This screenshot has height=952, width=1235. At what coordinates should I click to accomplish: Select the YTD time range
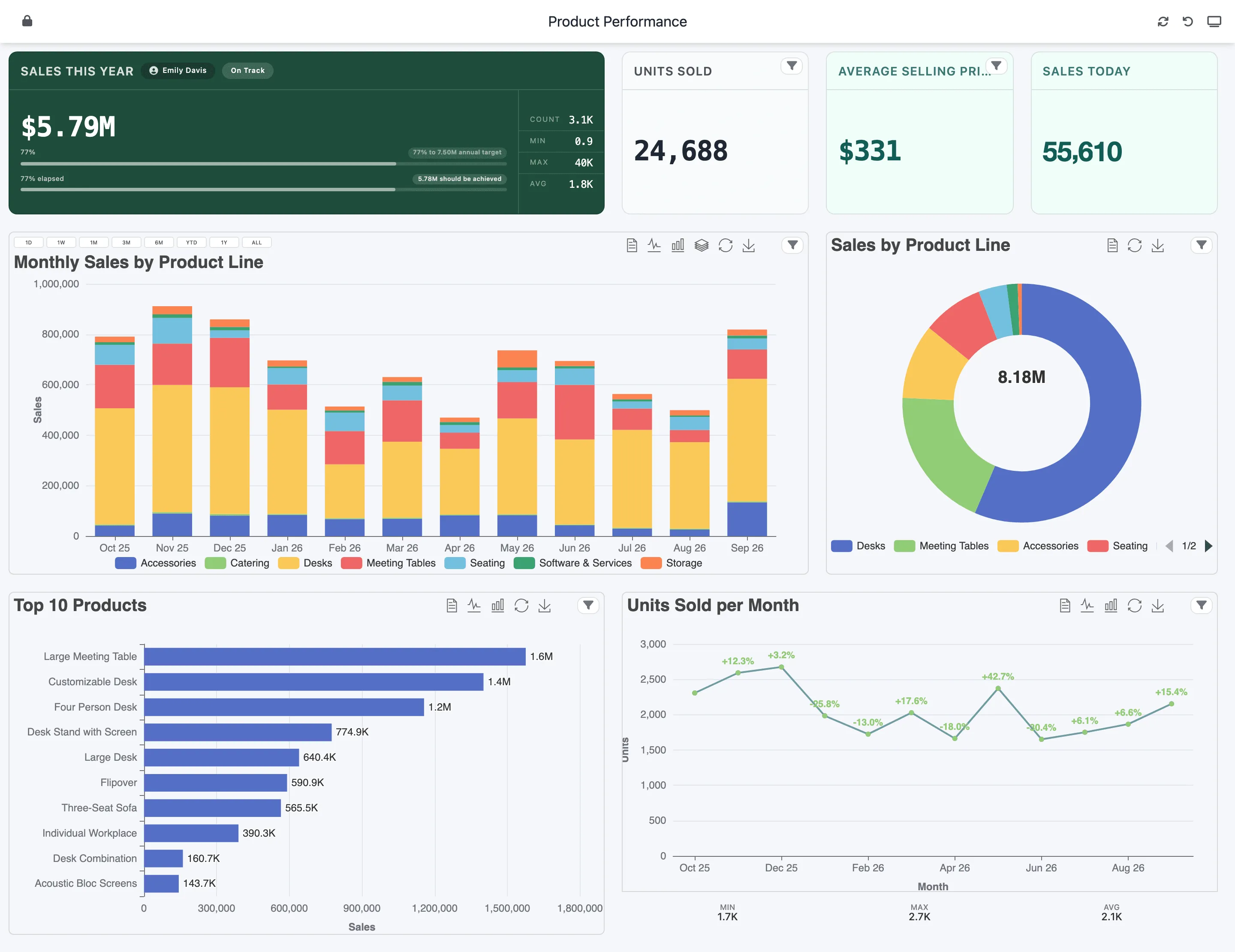click(192, 243)
